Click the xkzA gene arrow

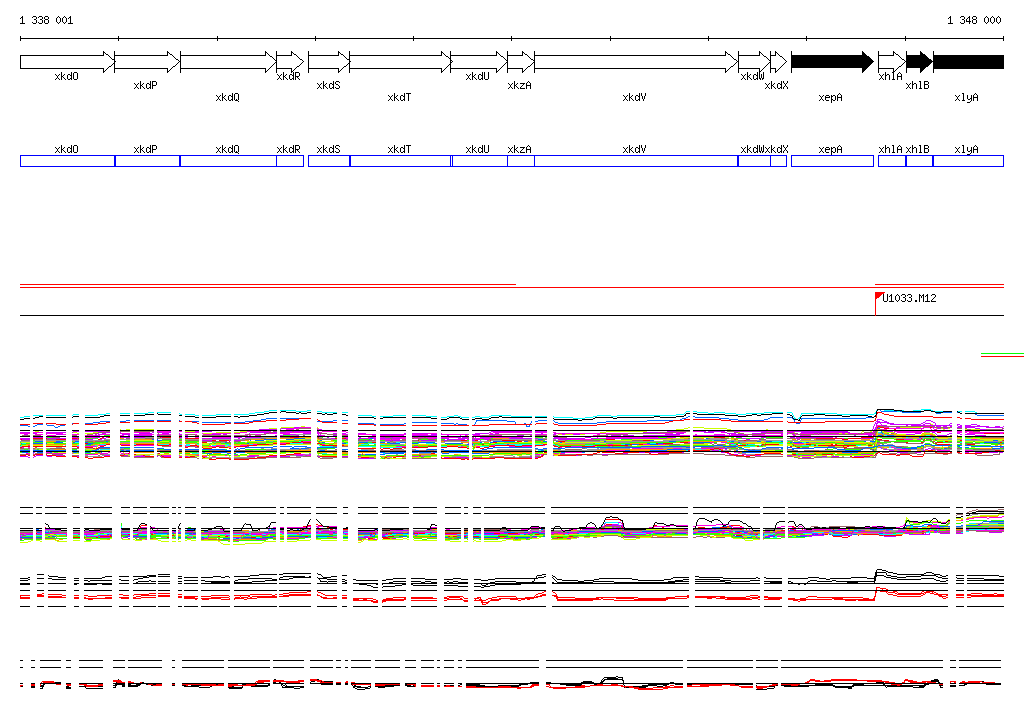[x=520, y=62]
